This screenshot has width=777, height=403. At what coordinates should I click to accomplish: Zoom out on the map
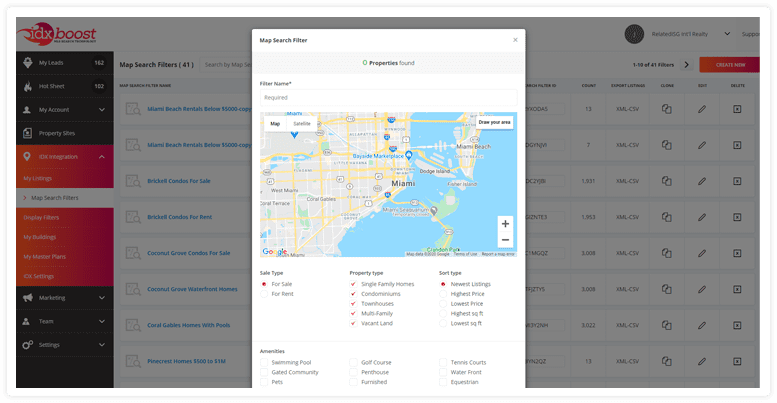pos(505,240)
